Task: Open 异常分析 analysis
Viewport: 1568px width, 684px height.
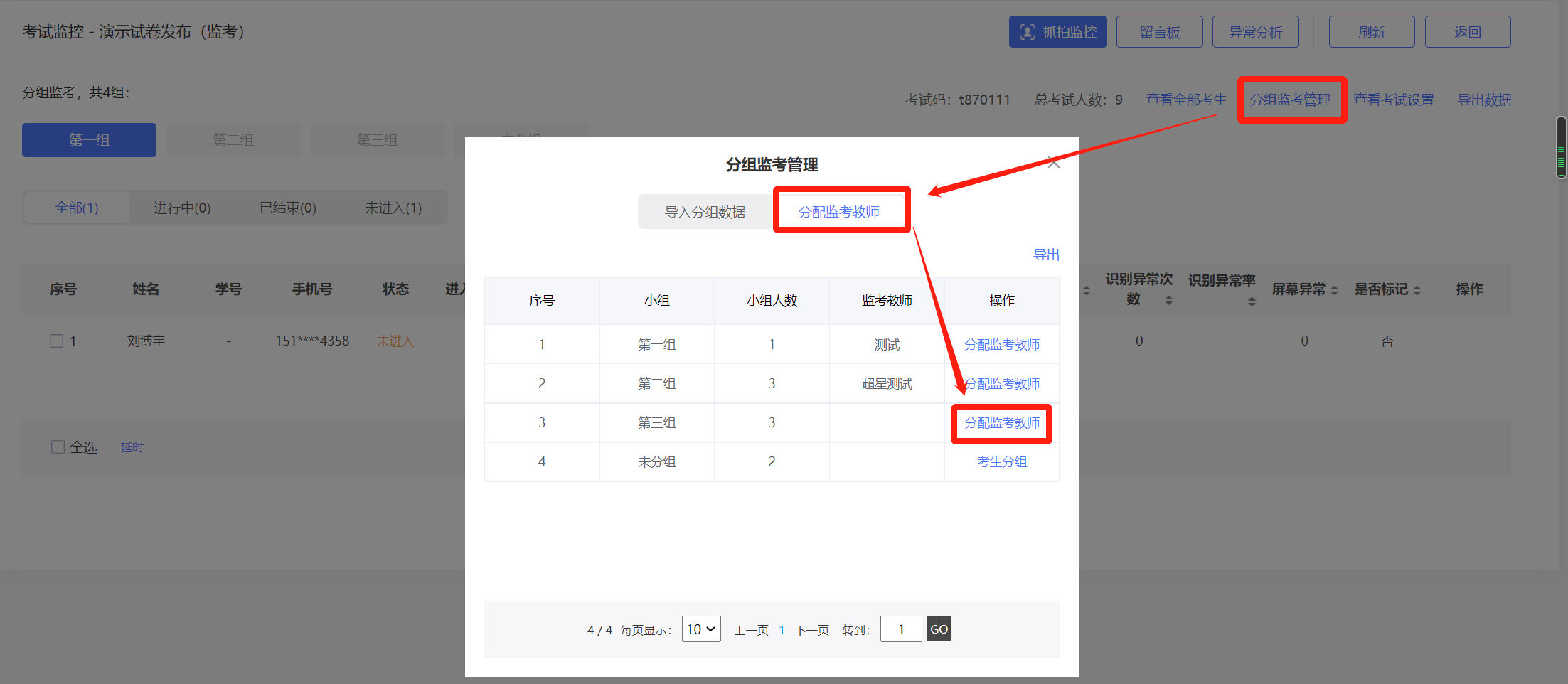Action: [1255, 32]
